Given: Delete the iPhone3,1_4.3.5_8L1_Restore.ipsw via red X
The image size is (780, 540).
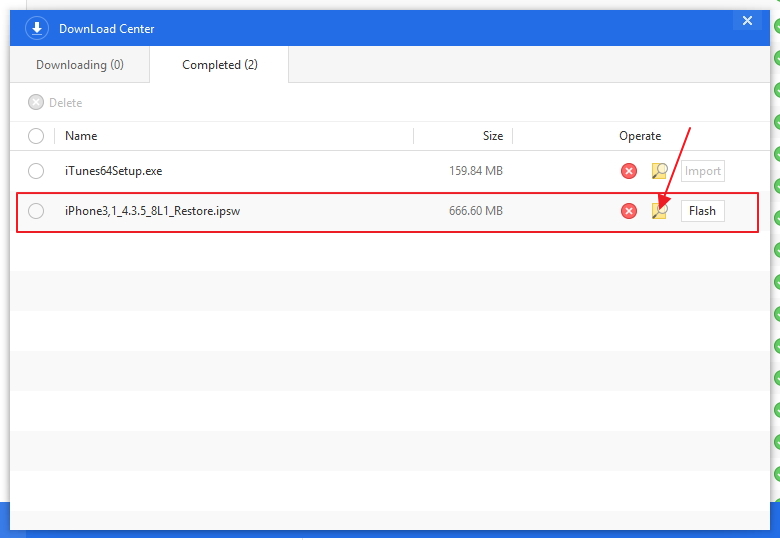Looking at the screenshot, I should pyautogui.click(x=629, y=211).
